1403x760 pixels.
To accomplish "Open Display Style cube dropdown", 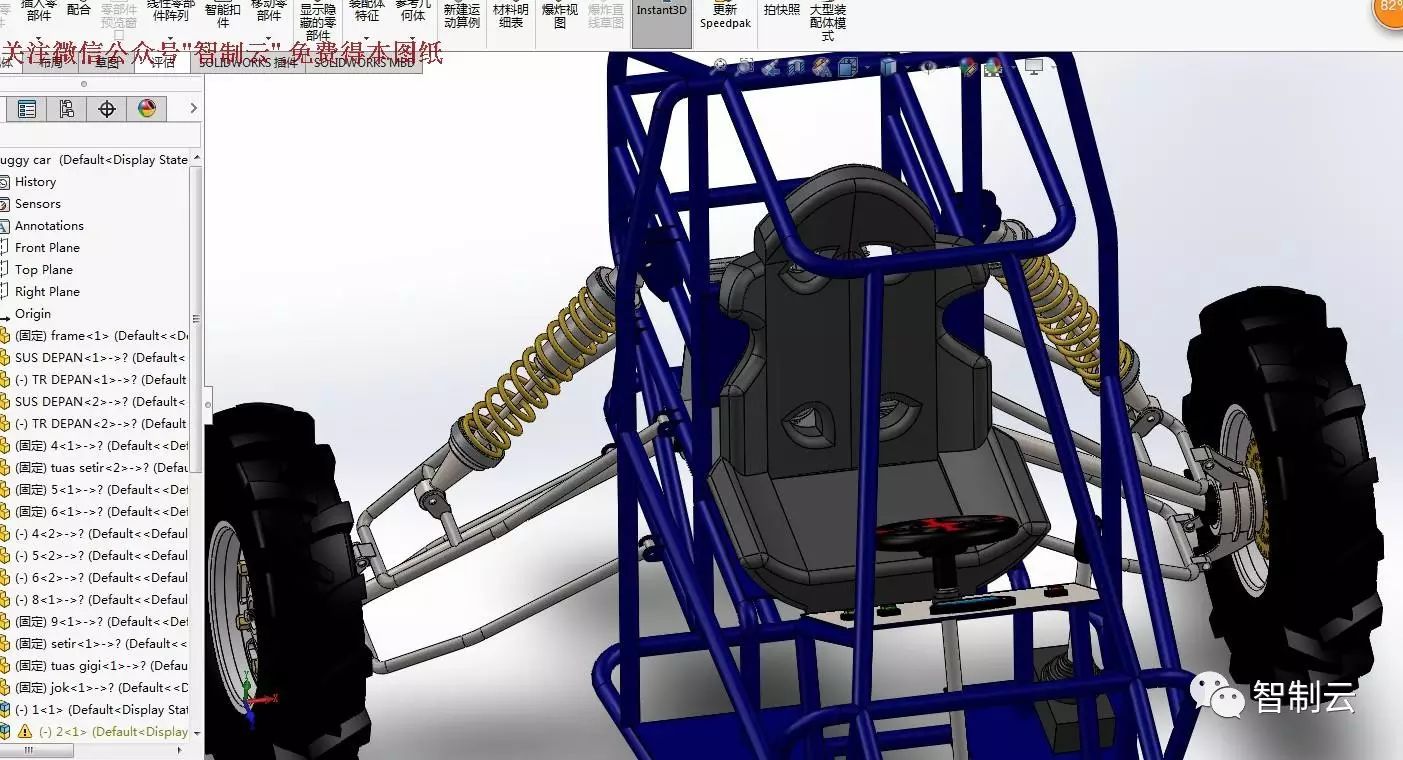I will pos(889,67).
